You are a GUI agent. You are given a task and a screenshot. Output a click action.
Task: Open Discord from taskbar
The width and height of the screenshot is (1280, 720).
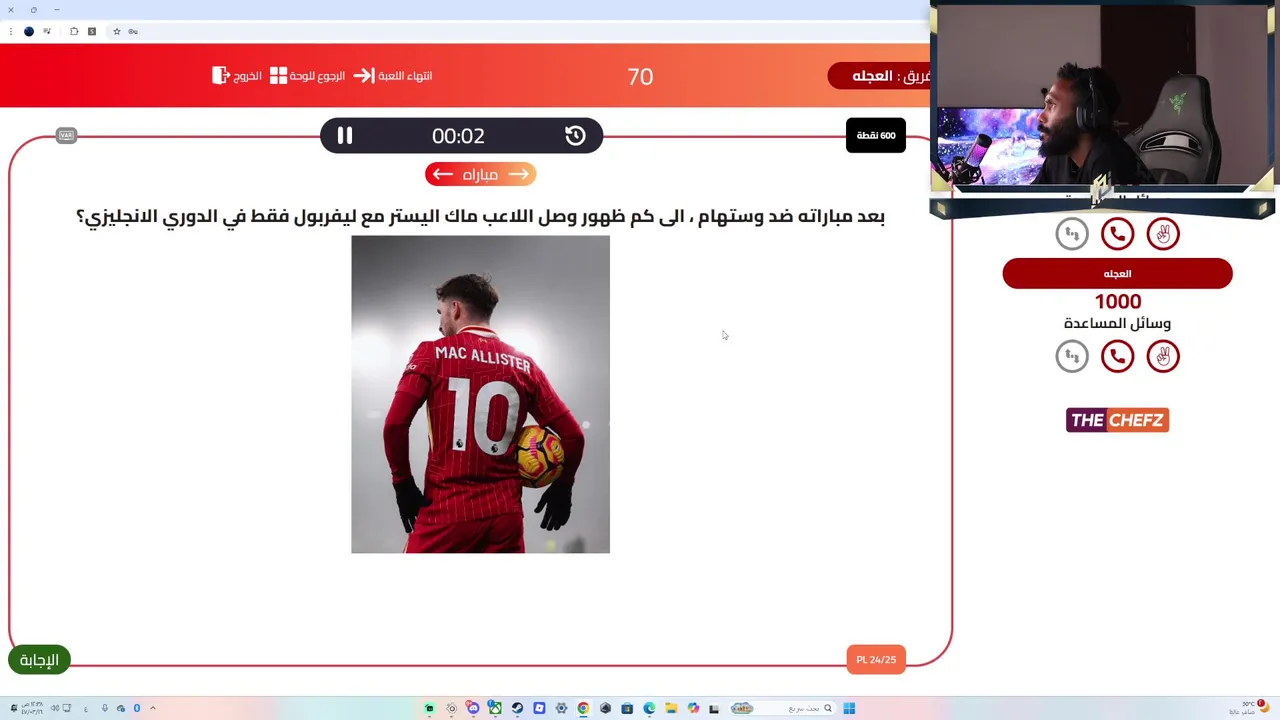point(473,708)
